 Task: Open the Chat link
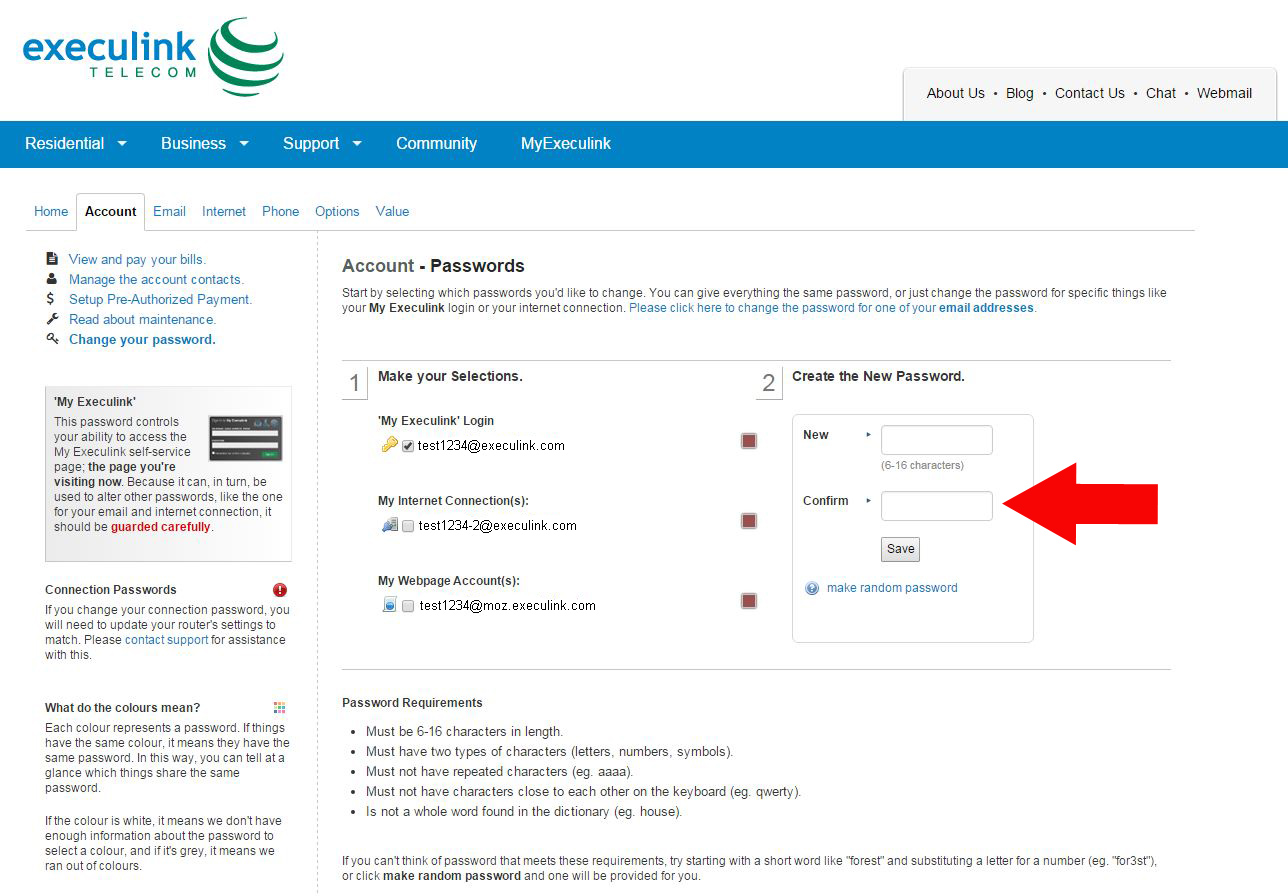click(1161, 93)
